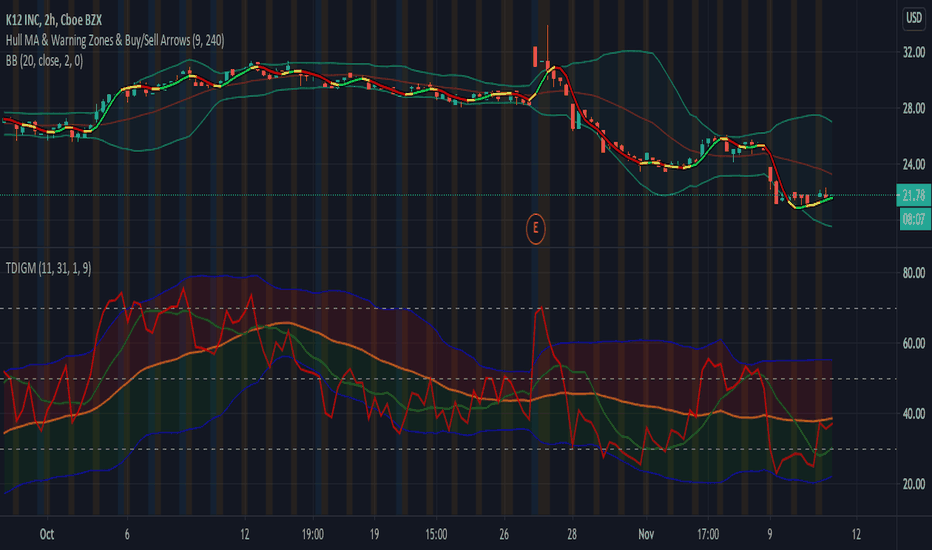Open the USD currency selector
932x550 pixels.
click(x=914, y=18)
